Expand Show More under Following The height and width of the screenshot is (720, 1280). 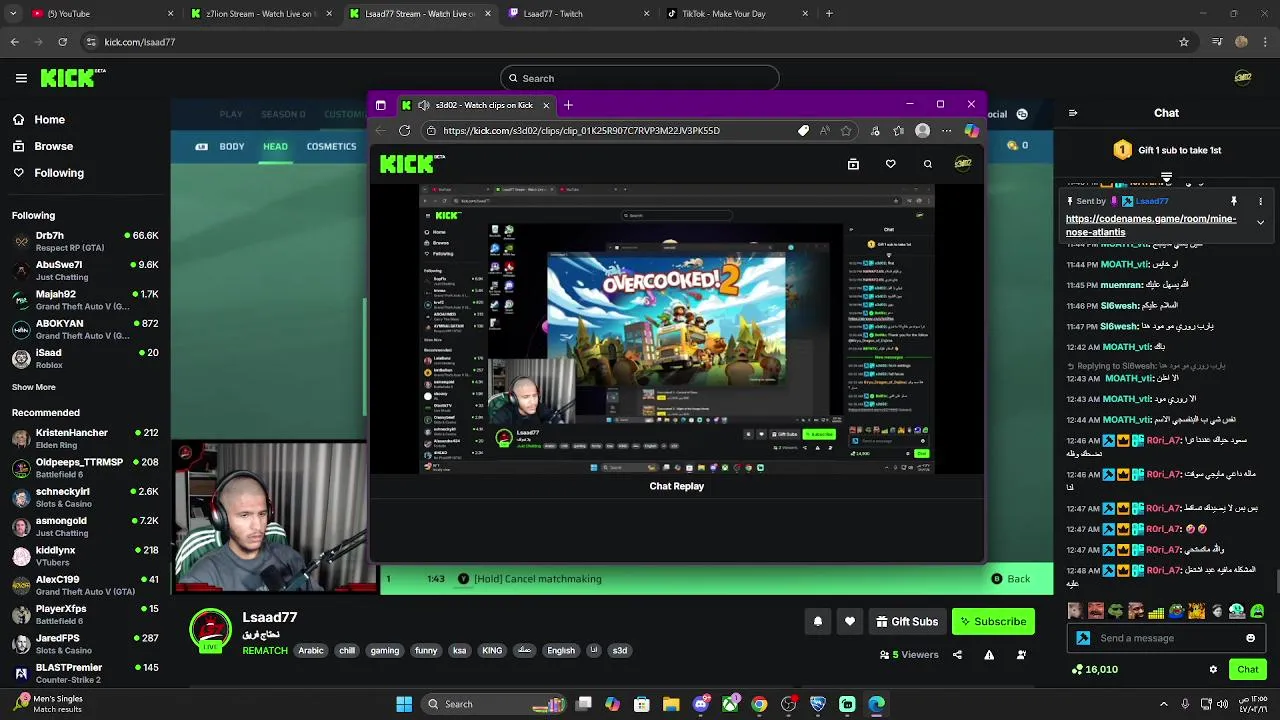34,387
